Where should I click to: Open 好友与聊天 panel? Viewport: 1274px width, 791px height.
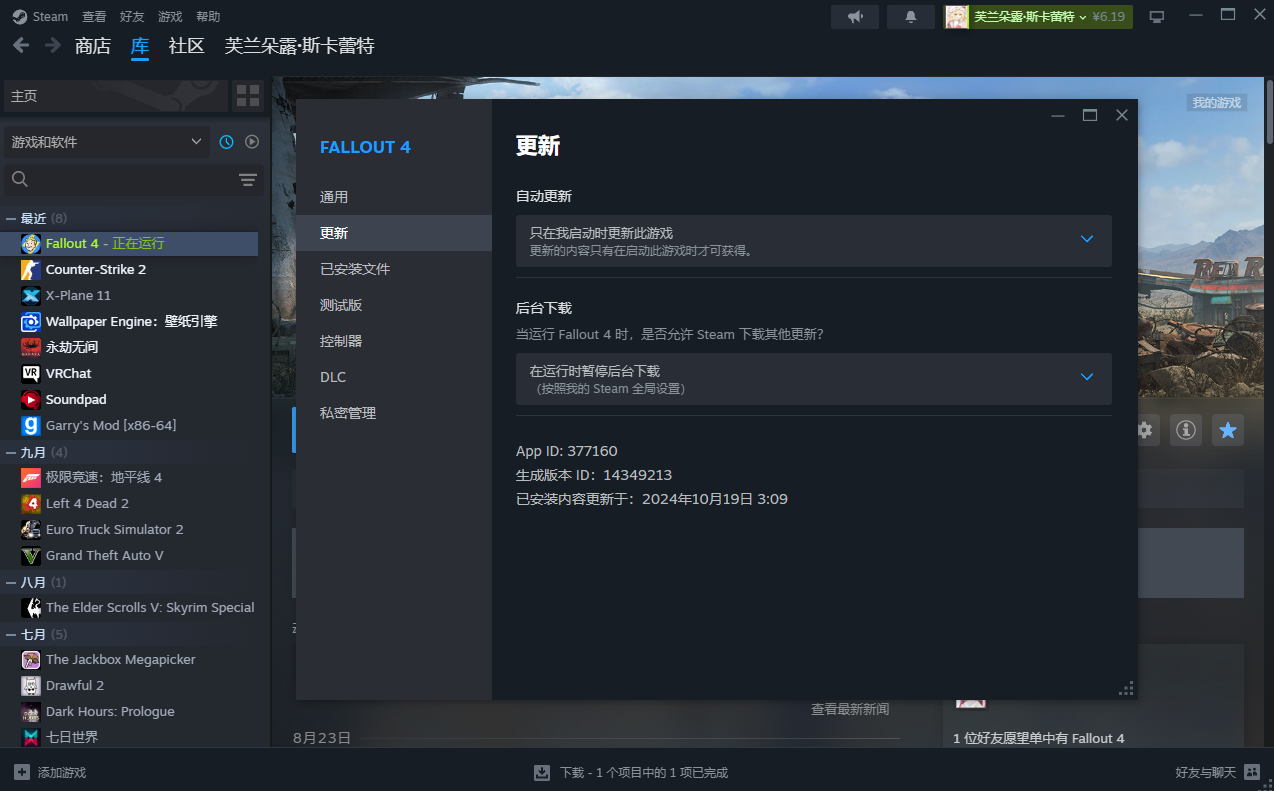1216,772
